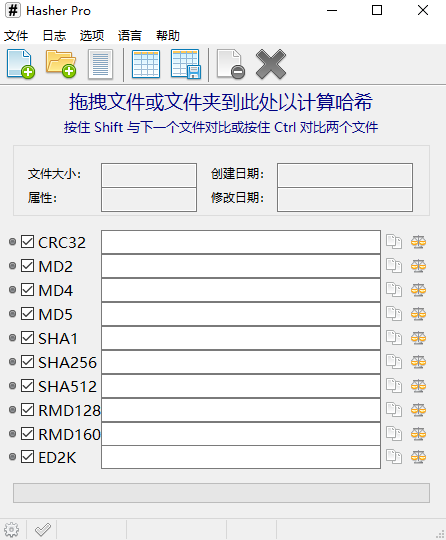Copy the ED2K hash value
This screenshot has width=446, height=540.
click(x=394, y=457)
